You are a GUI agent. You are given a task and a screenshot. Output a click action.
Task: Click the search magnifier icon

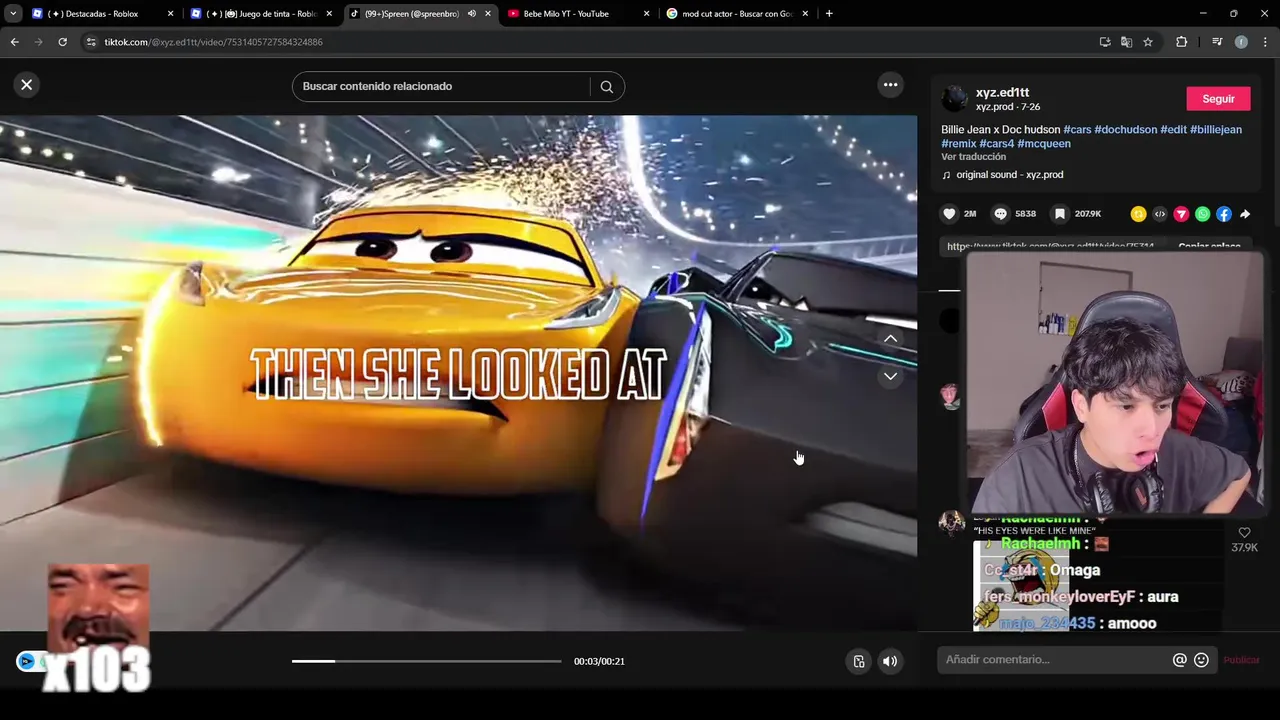click(x=606, y=86)
